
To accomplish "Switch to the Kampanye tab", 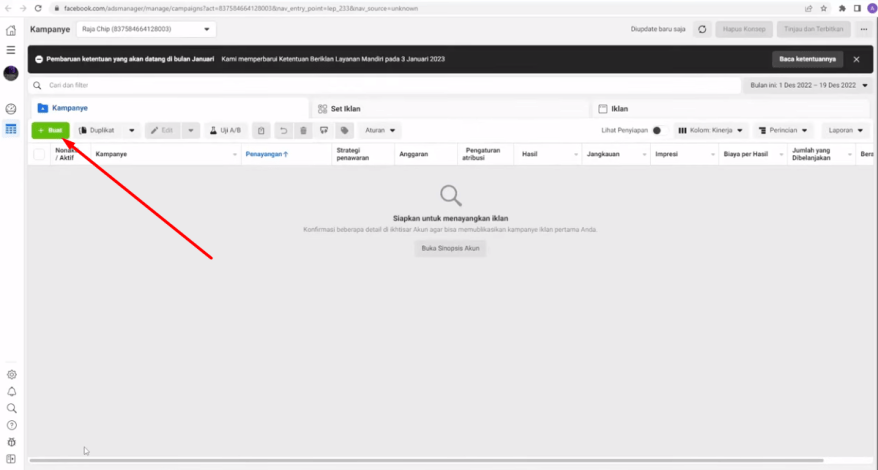I will pyautogui.click(x=168, y=108).
